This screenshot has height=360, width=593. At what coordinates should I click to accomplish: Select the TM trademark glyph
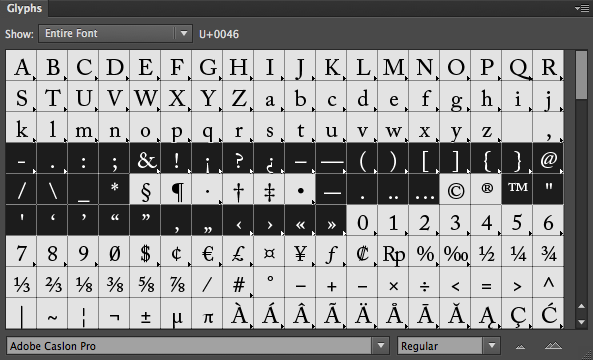tap(517, 189)
